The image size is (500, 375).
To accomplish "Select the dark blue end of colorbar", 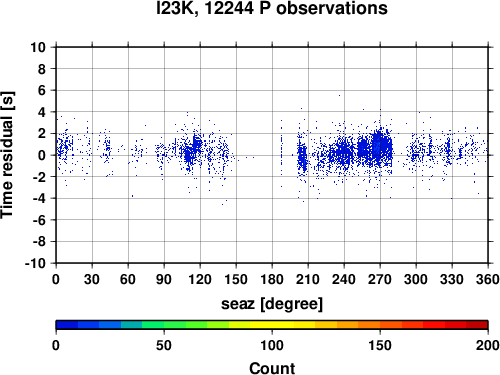I will (67, 325).
